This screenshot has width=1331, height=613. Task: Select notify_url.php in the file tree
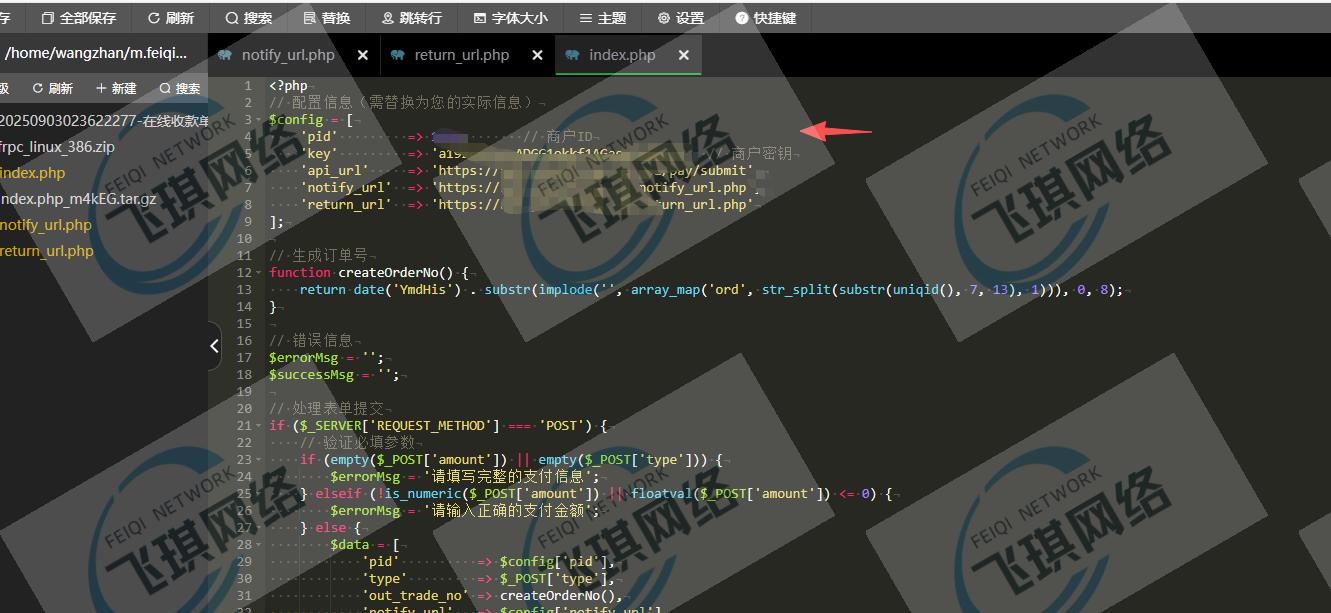pos(46,225)
